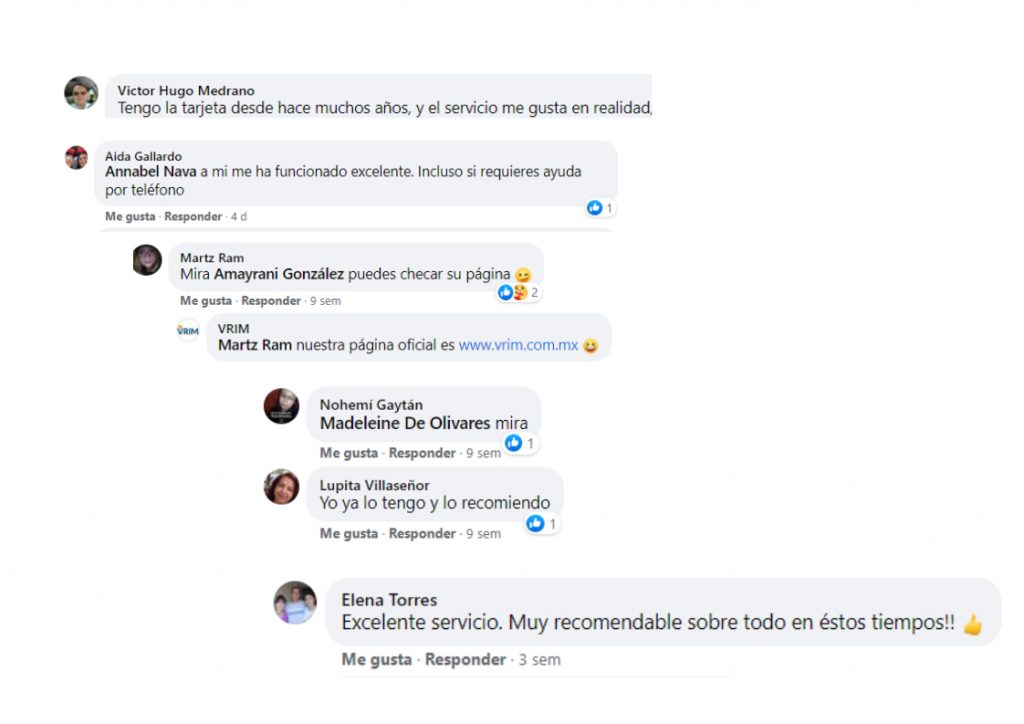Reply to Elena Torres' comment

pyautogui.click(x=466, y=659)
